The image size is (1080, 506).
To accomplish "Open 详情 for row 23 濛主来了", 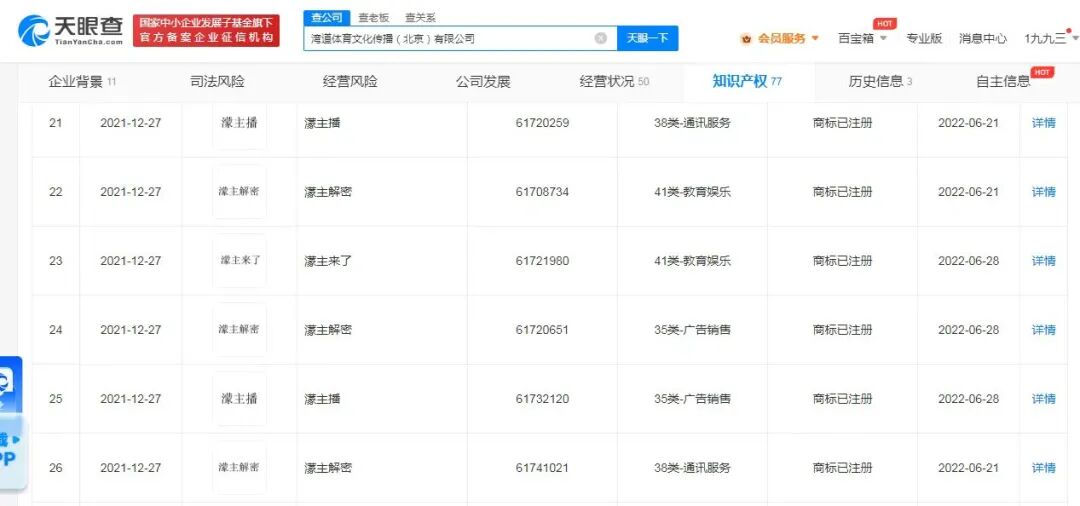I will click(1043, 261).
